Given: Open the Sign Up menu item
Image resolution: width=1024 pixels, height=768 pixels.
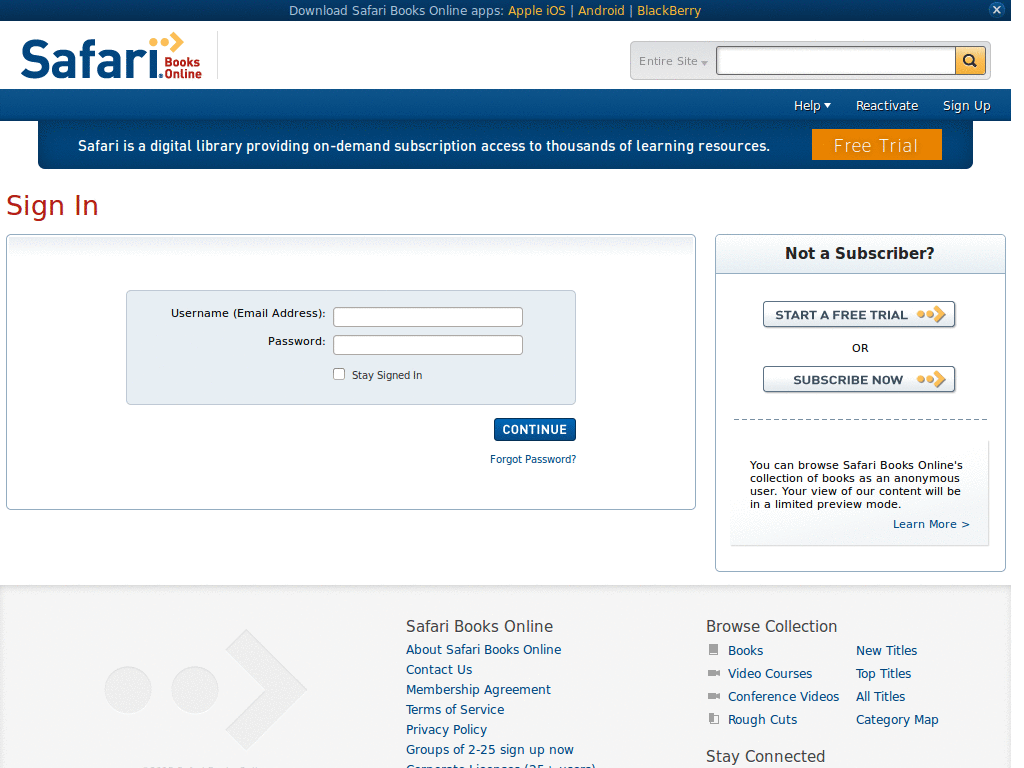Looking at the screenshot, I should click(967, 106).
